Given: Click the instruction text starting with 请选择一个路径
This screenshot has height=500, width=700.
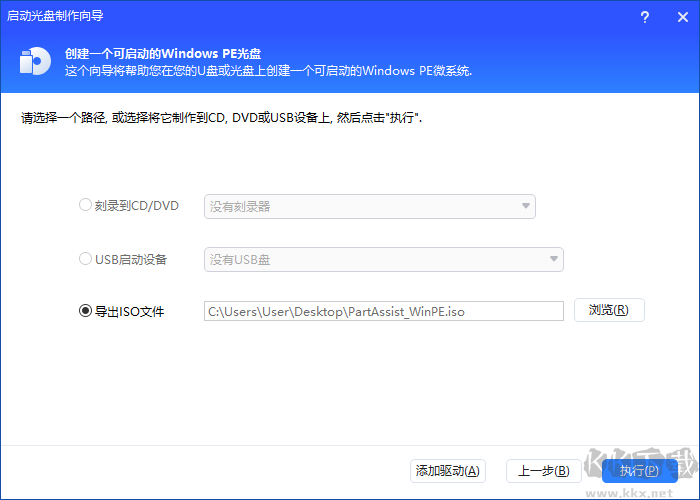Looking at the screenshot, I should (221, 118).
